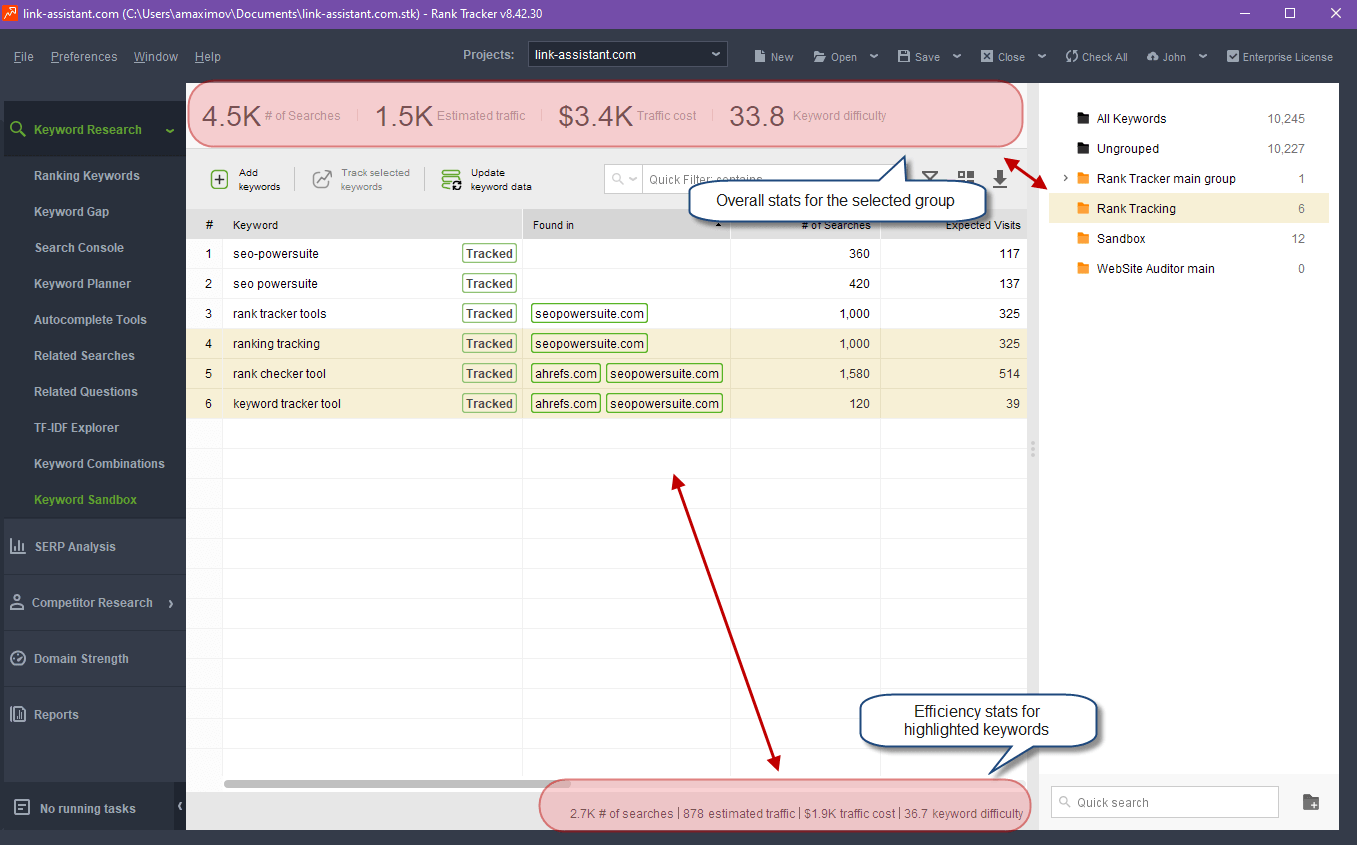This screenshot has height=845, width=1357.
Task: Expand the John account dropdown arrow
Action: click(1203, 57)
